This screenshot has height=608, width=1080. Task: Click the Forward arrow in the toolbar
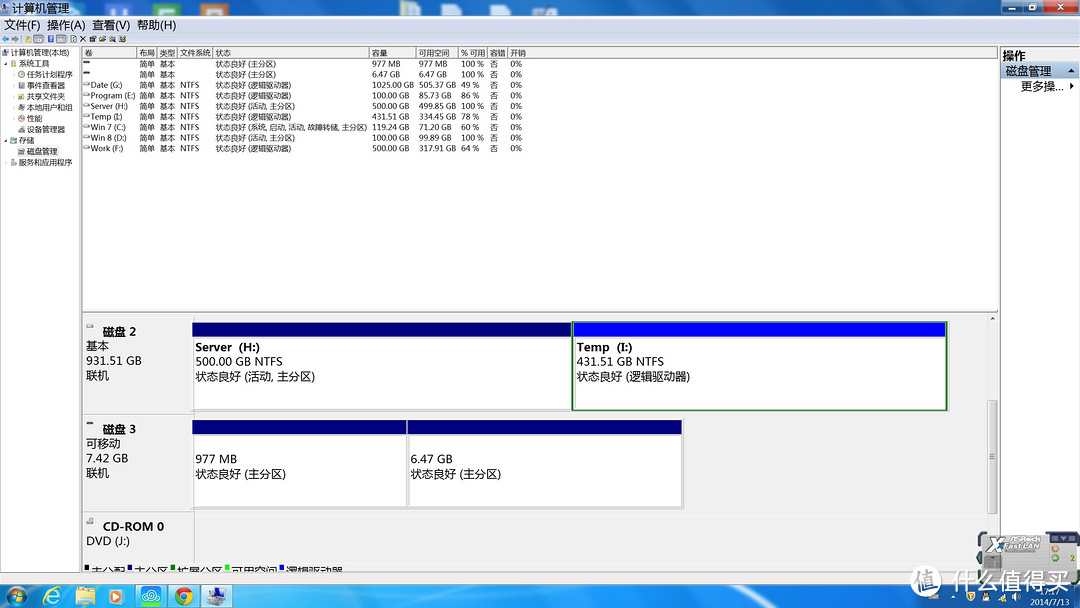tap(16, 39)
